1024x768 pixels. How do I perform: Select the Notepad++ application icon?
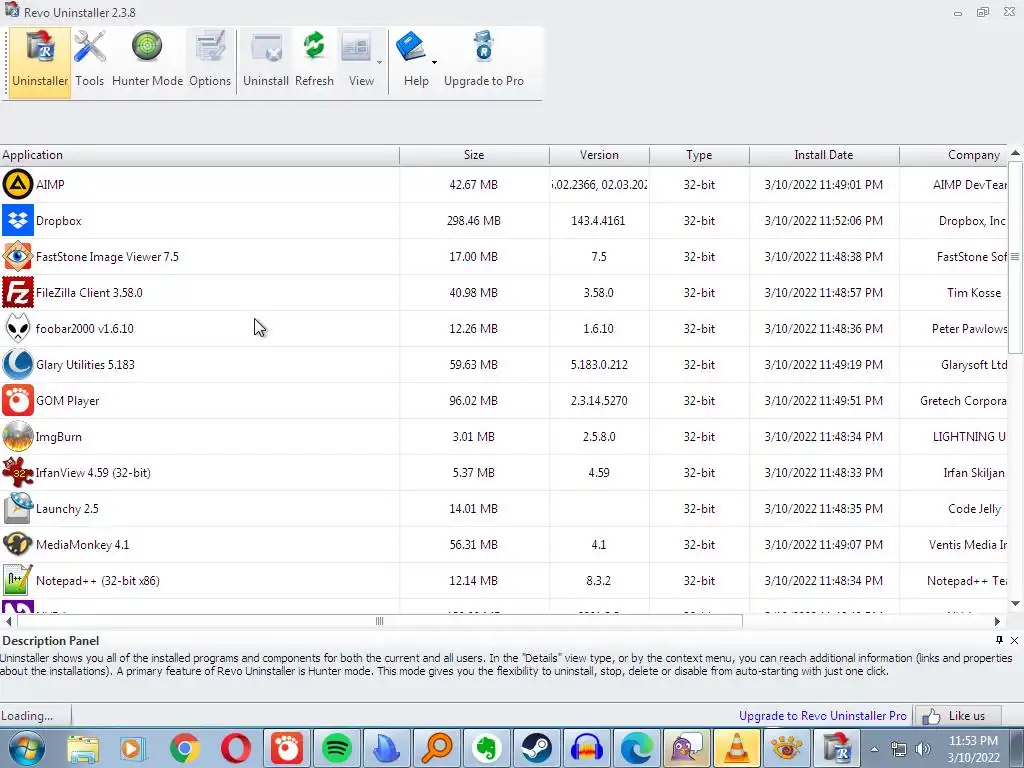click(x=18, y=580)
